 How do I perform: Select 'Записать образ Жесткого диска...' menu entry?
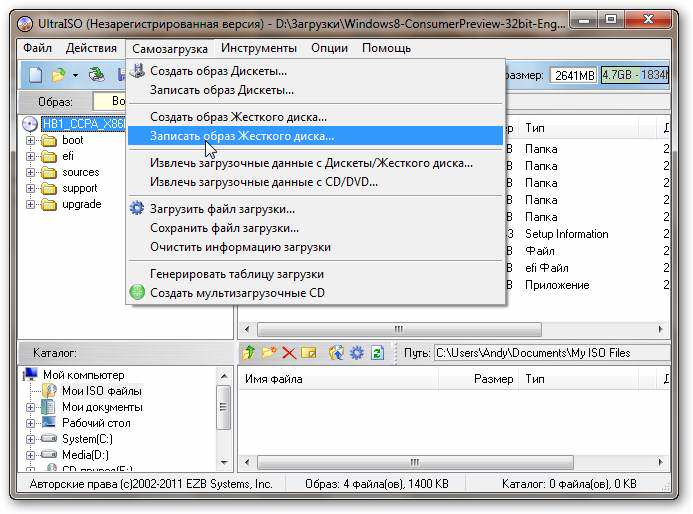point(242,136)
